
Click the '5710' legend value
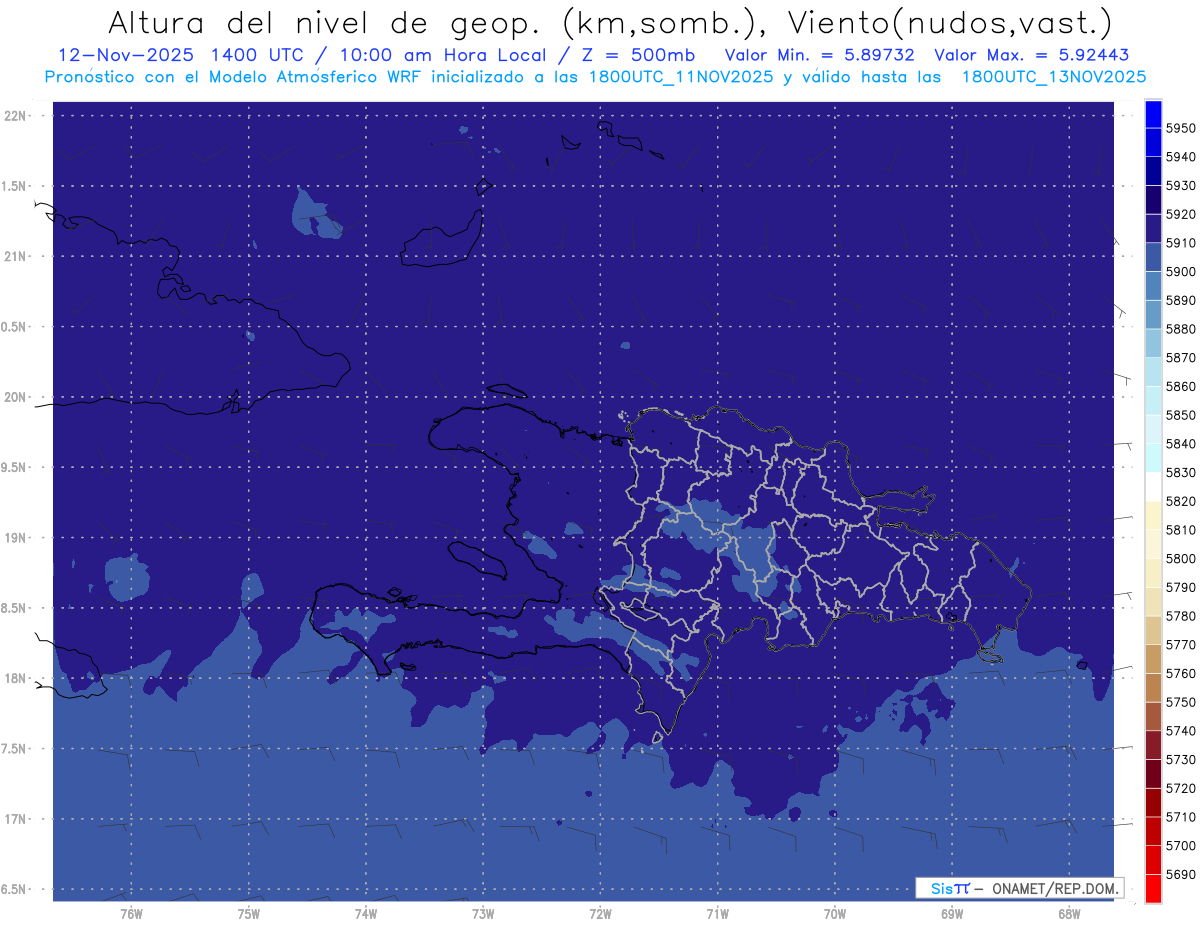click(x=1181, y=817)
